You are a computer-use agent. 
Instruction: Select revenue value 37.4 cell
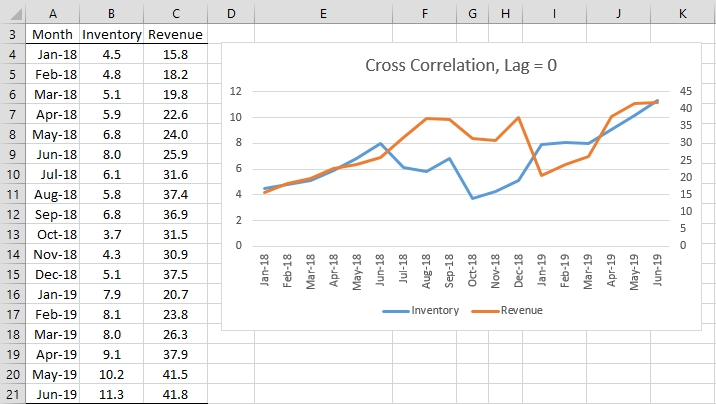tap(175, 194)
